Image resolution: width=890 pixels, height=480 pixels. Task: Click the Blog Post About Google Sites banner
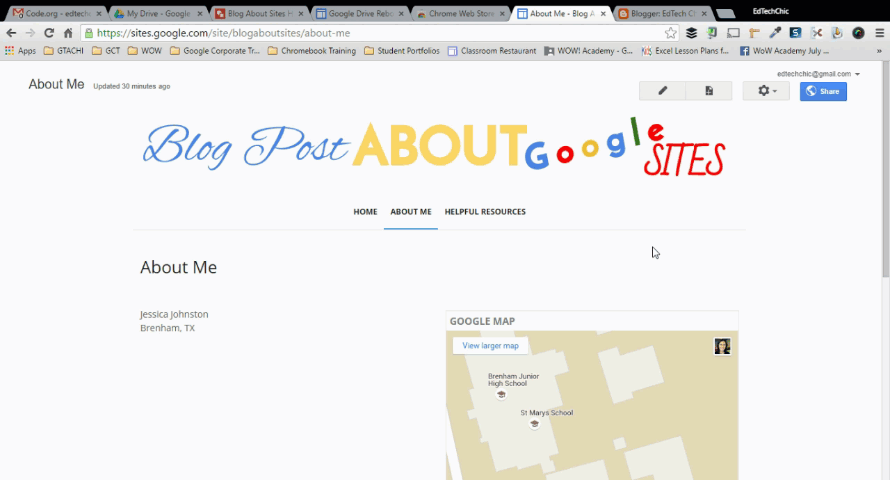coord(434,148)
